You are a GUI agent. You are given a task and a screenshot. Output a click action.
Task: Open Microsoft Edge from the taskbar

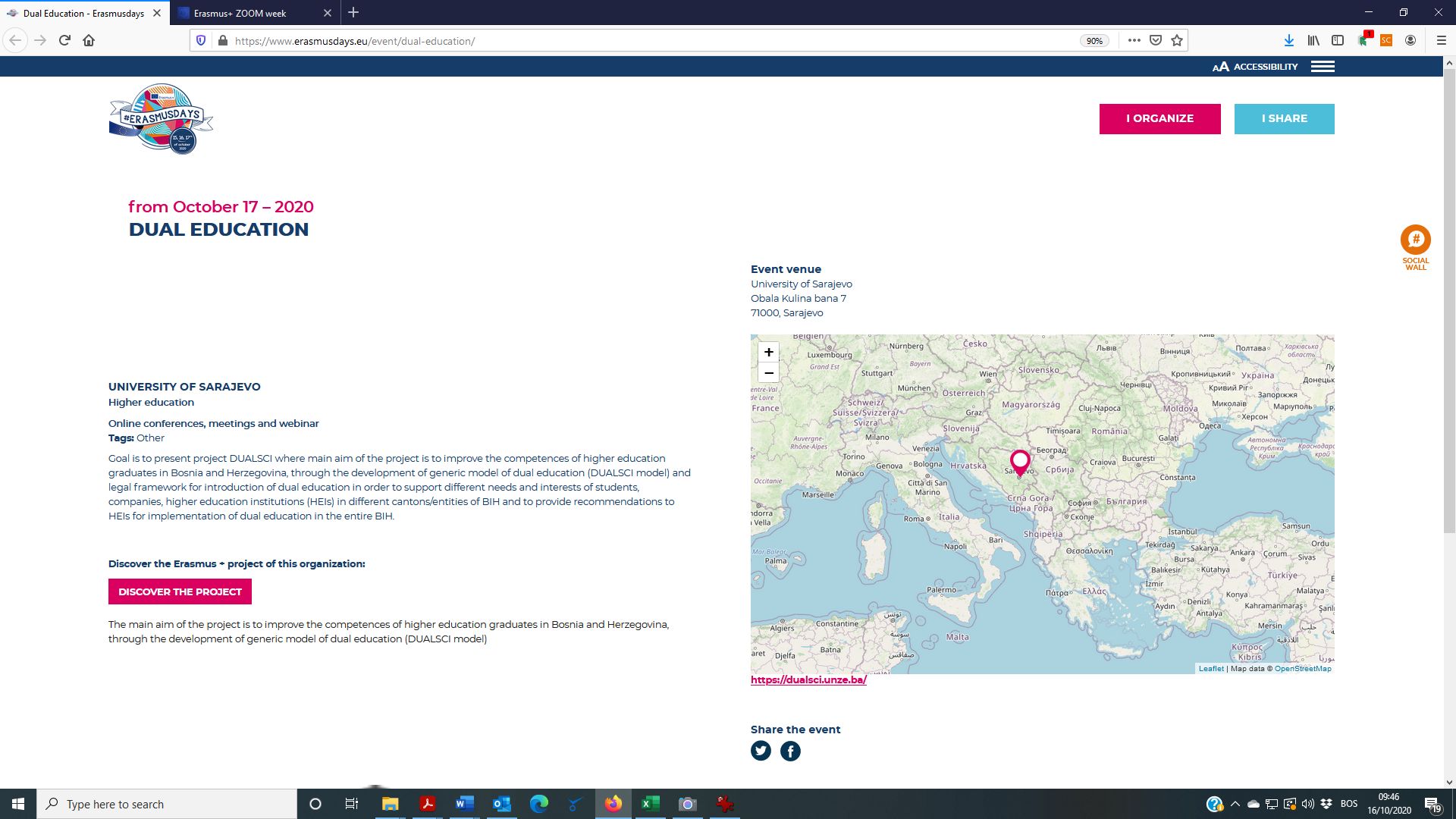[x=538, y=804]
